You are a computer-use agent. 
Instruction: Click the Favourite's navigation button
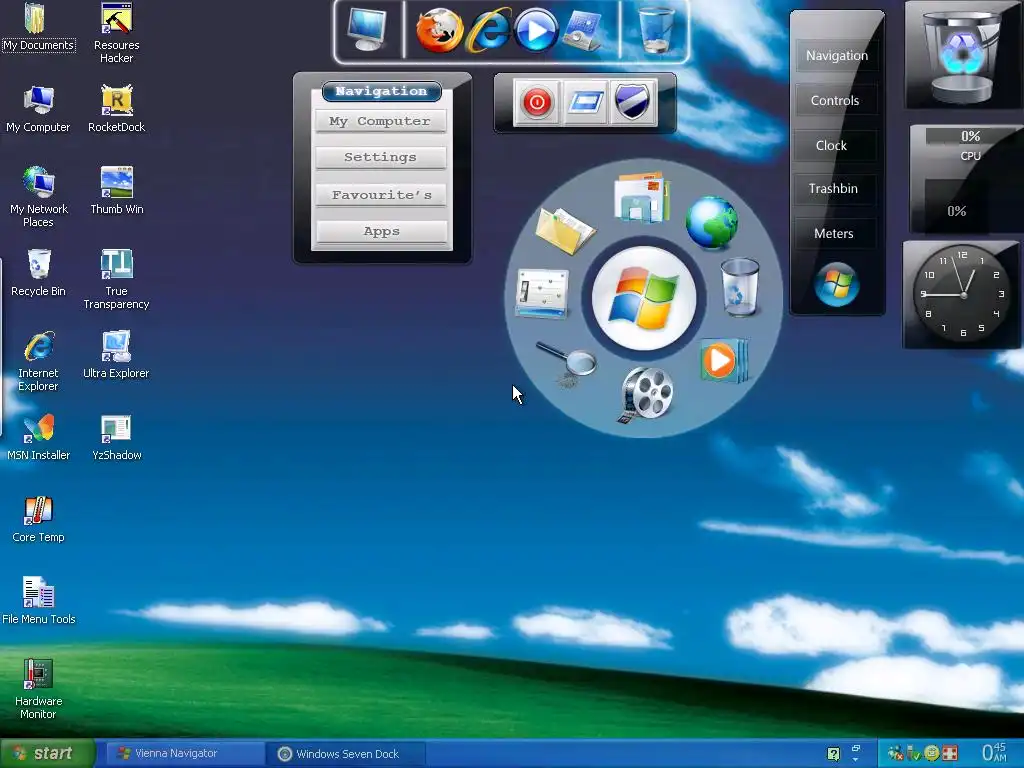381,195
